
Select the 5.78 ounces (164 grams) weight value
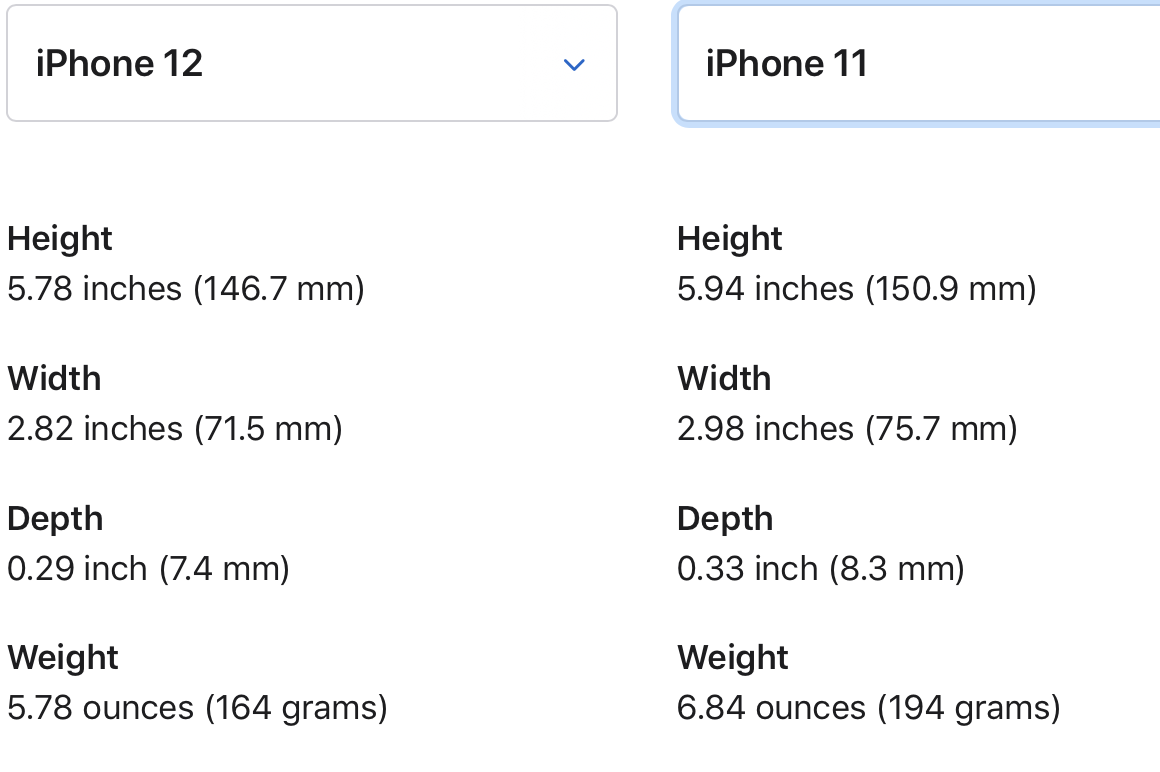pyautogui.click(x=197, y=708)
